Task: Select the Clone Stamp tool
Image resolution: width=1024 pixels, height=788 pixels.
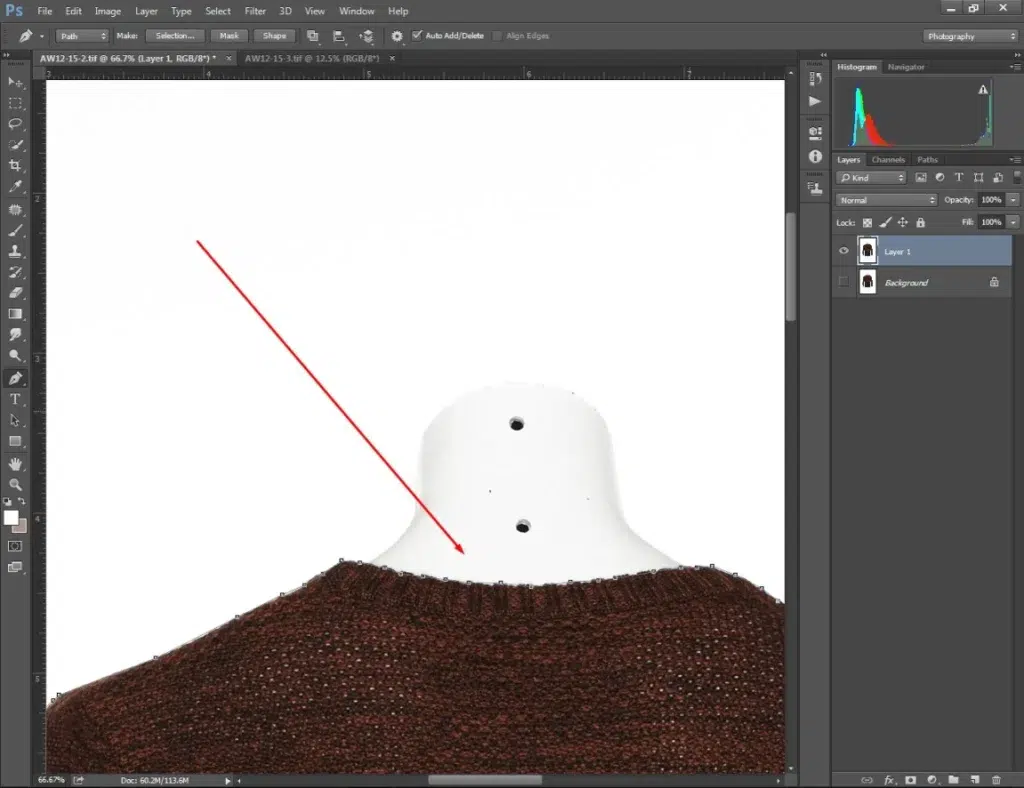Action: [x=16, y=251]
